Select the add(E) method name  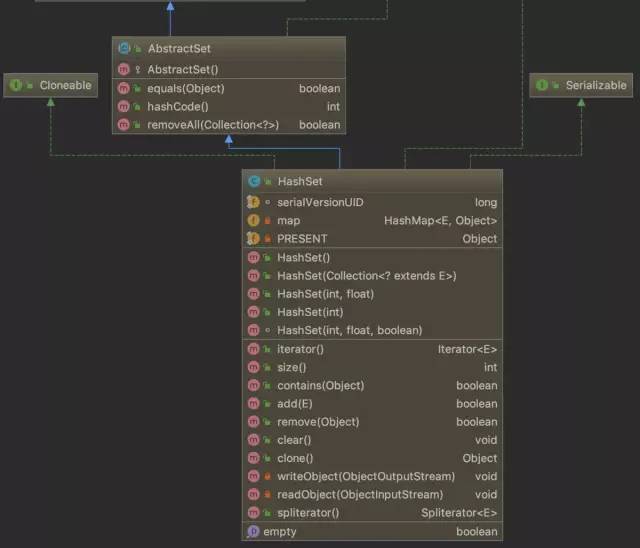click(x=295, y=404)
